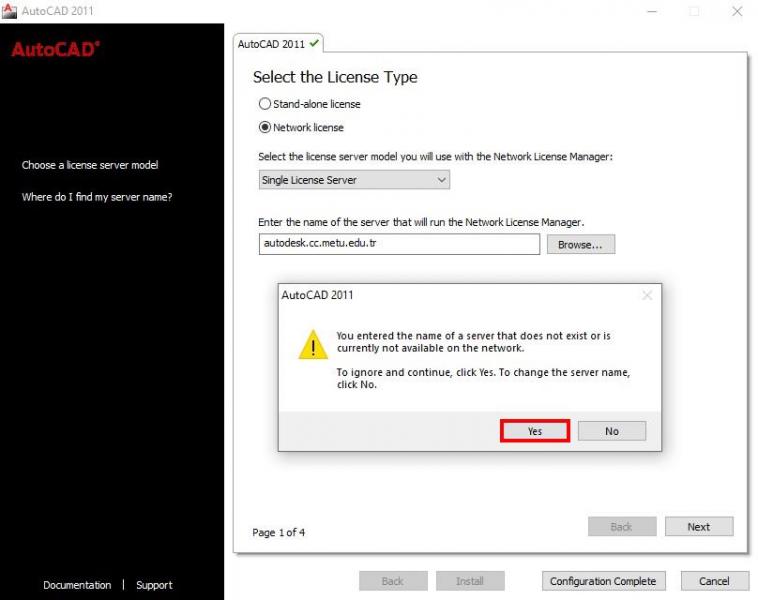Image resolution: width=758 pixels, height=600 pixels.
Task: Click the AutoCAD icon in the title bar
Action: point(9,10)
